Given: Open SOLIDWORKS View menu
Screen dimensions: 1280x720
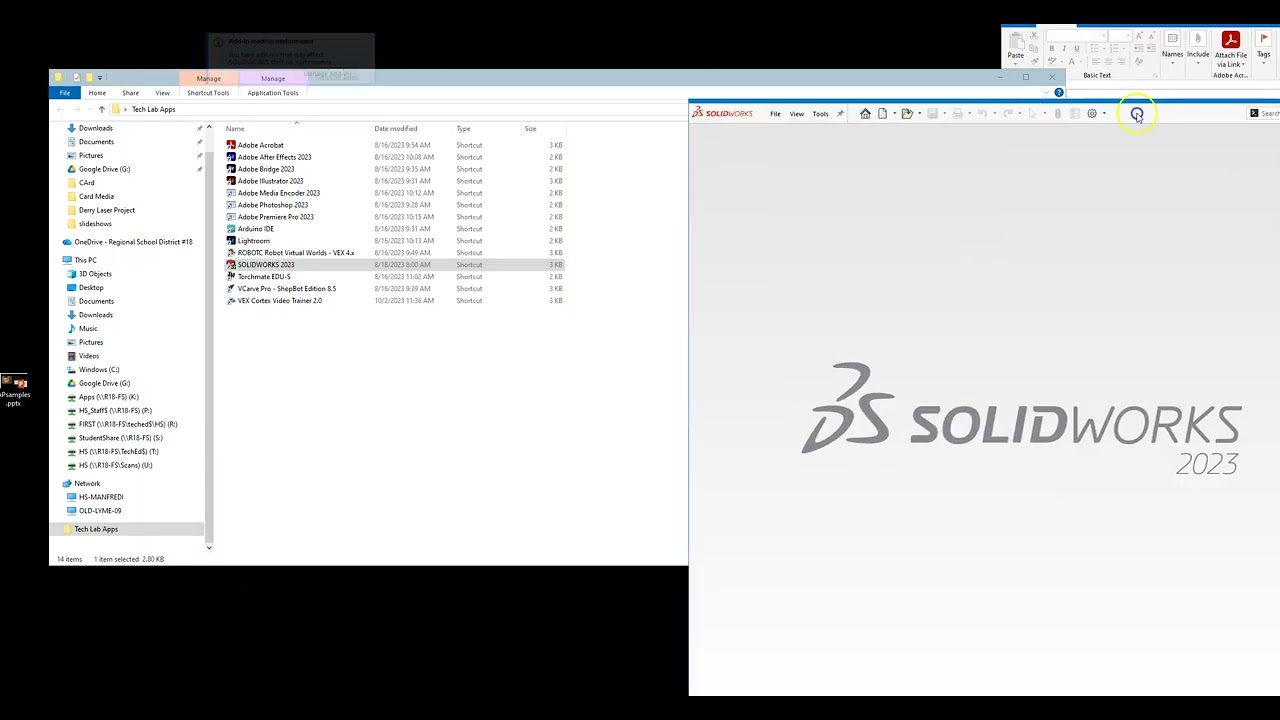Looking at the screenshot, I should 797,114.
